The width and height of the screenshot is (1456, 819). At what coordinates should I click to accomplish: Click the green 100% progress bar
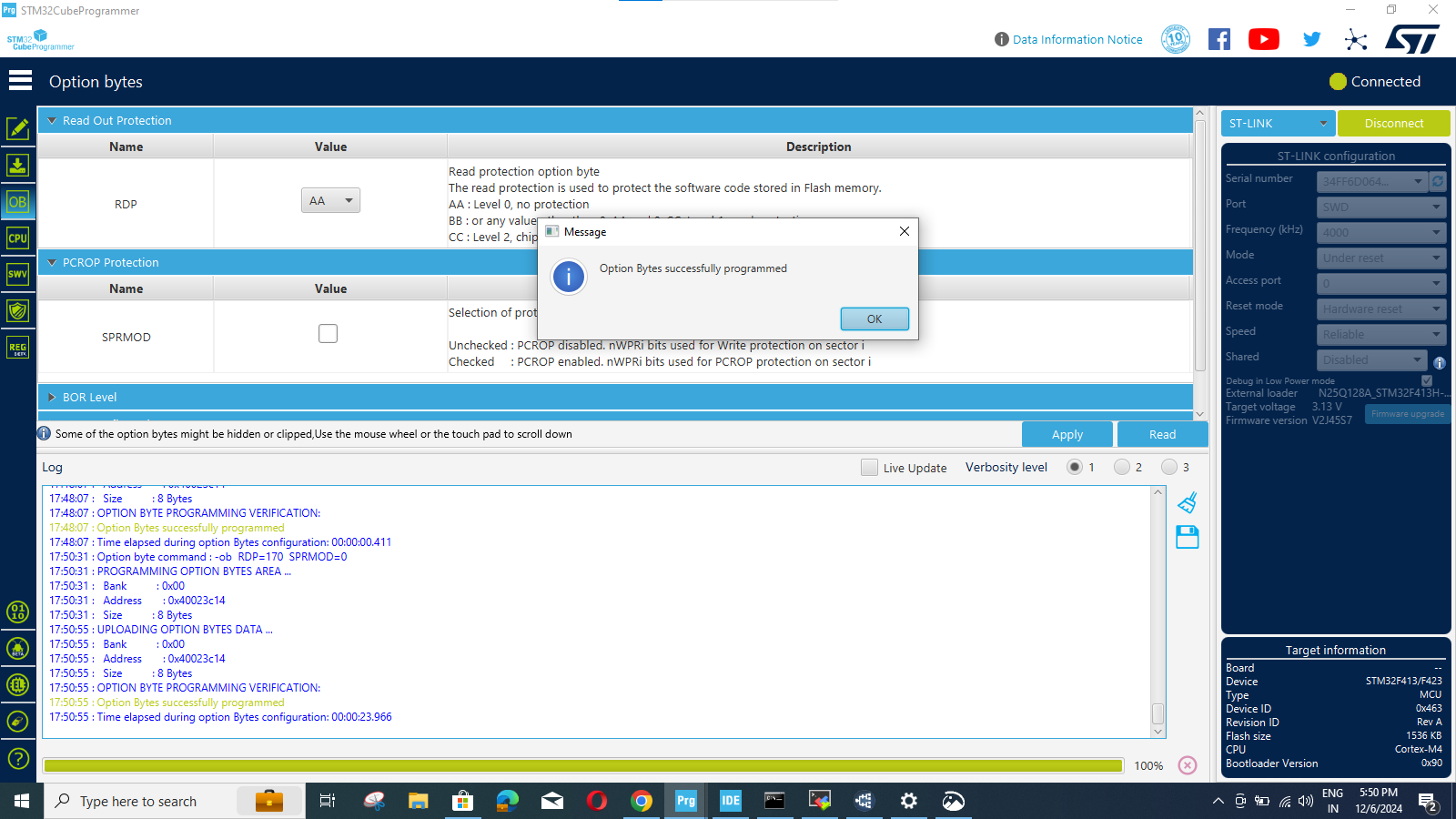pos(582,765)
